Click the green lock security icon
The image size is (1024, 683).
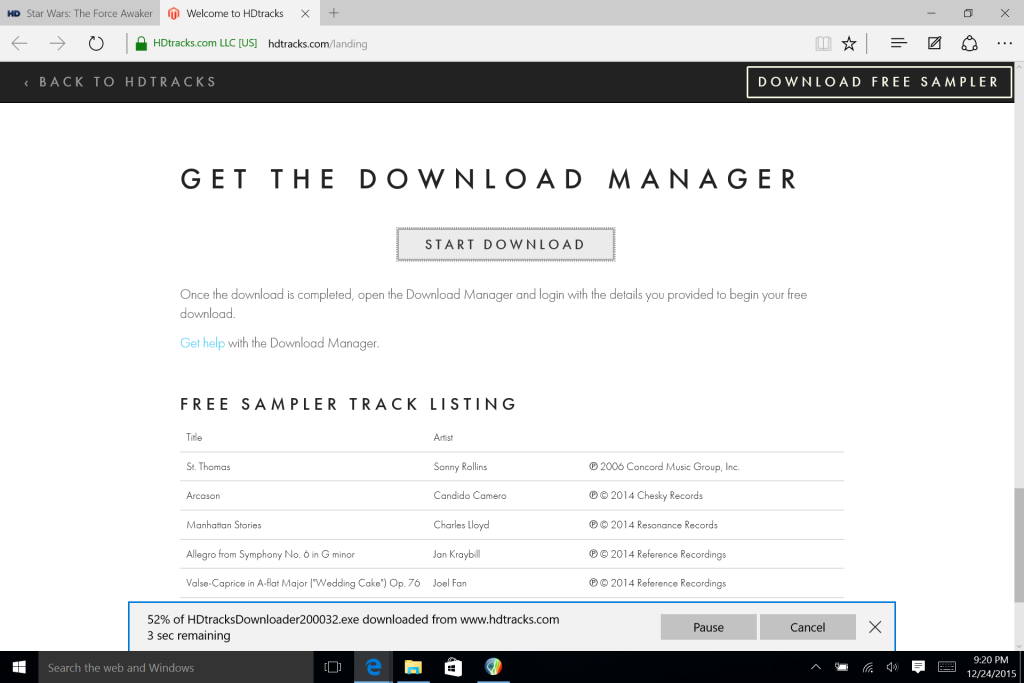click(141, 43)
